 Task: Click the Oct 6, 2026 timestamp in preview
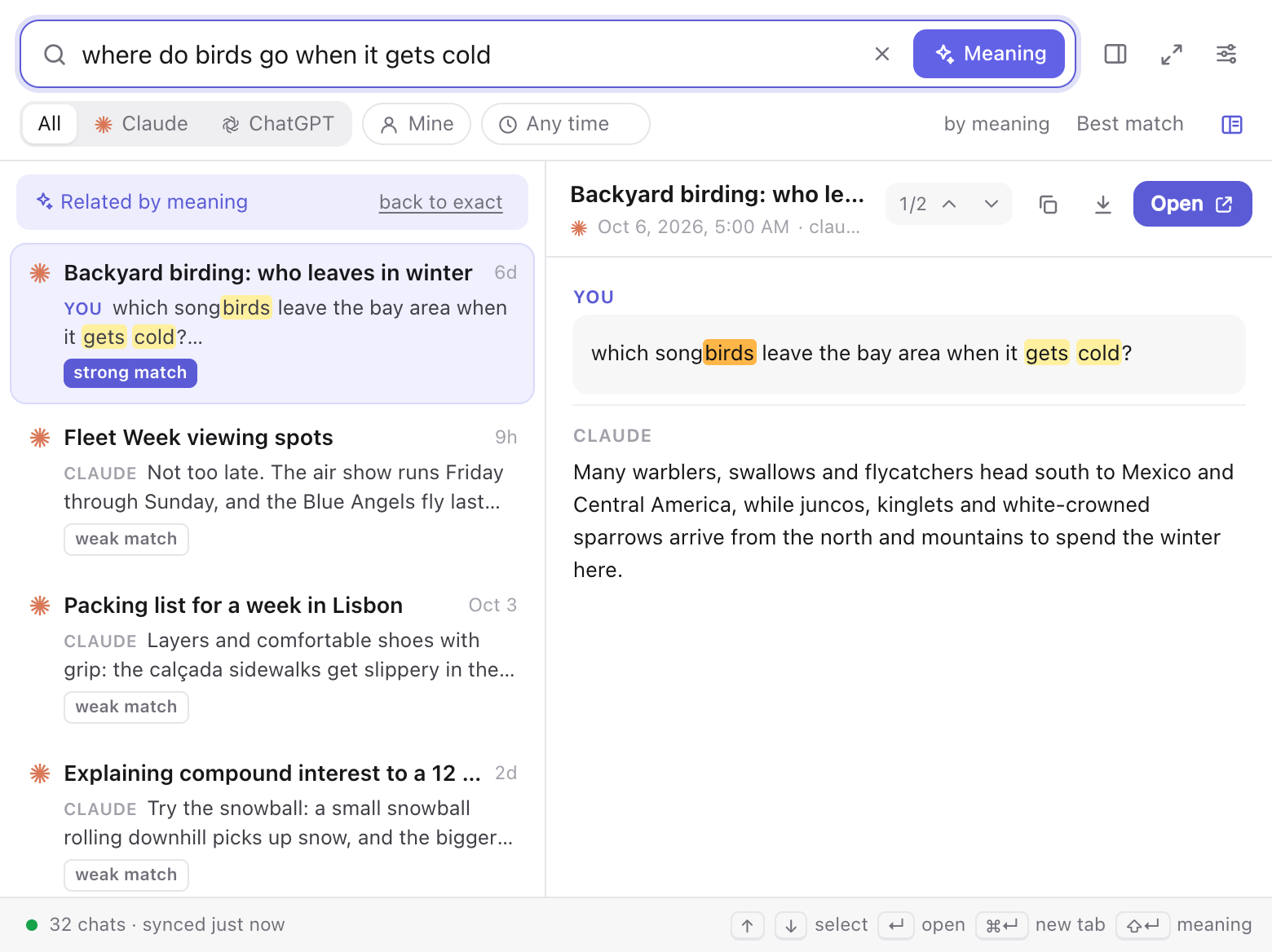point(693,227)
